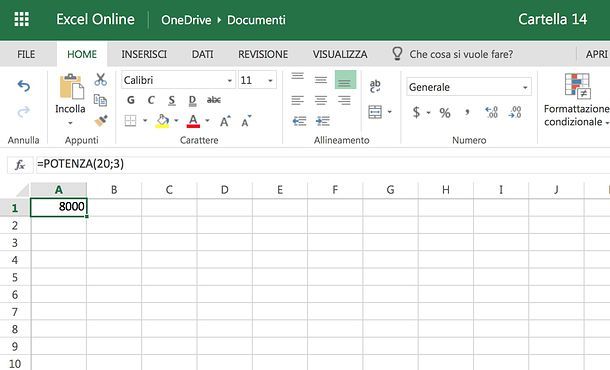The height and width of the screenshot is (370, 610).
Task: Click the OneDrive breadcrumb link
Action: [x=186, y=20]
